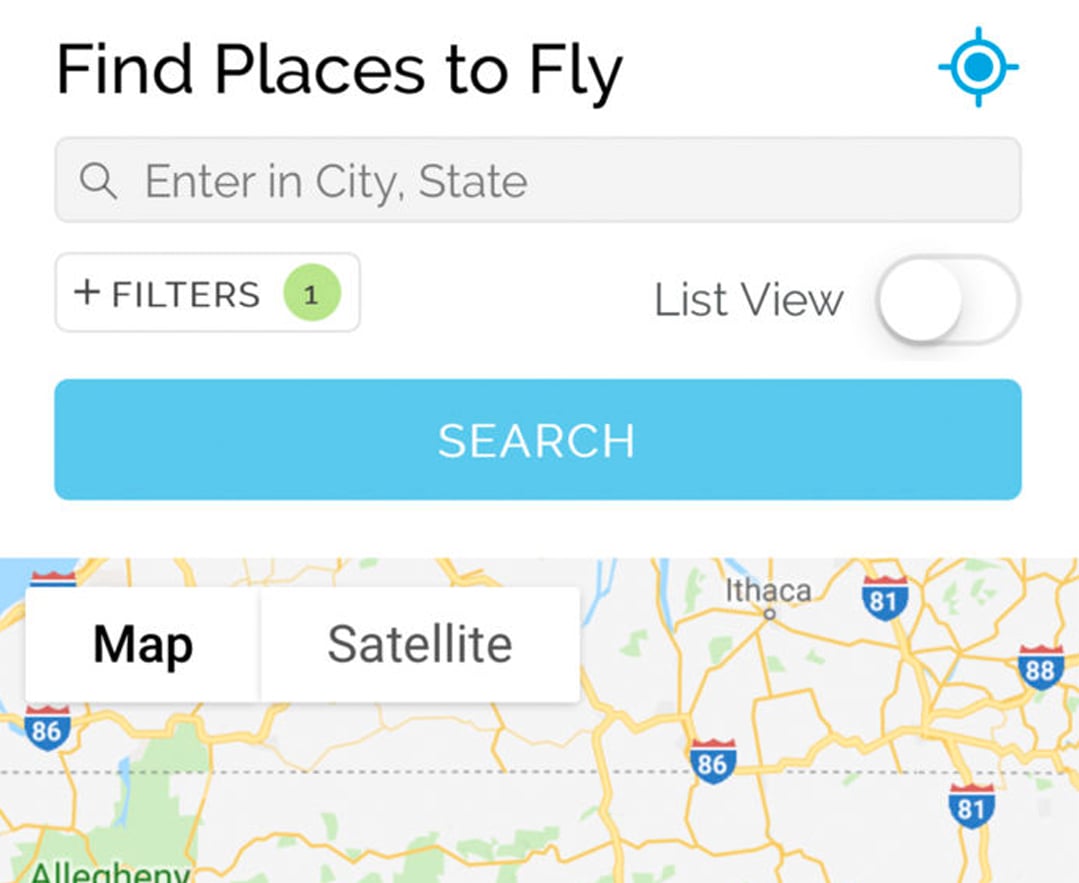Click the blue SEARCH button

click(x=538, y=439)
